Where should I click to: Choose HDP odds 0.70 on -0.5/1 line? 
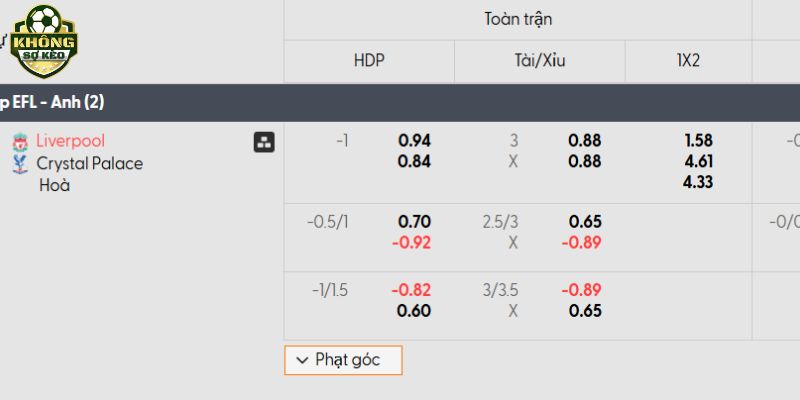(414, 222)
